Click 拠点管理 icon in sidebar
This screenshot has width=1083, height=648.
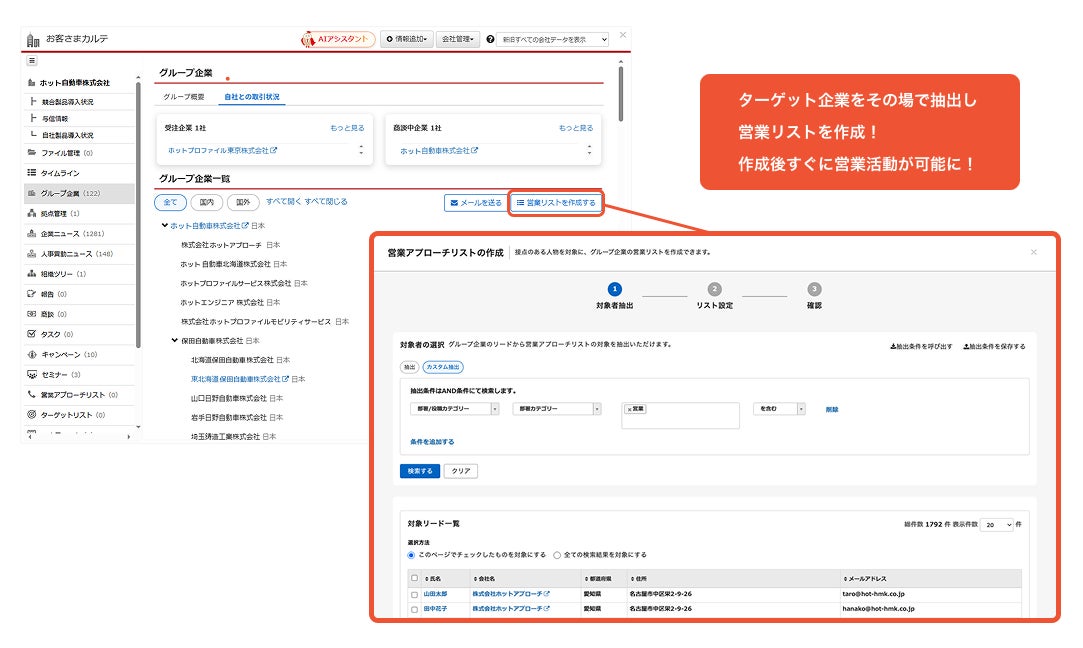pos(32,213)
